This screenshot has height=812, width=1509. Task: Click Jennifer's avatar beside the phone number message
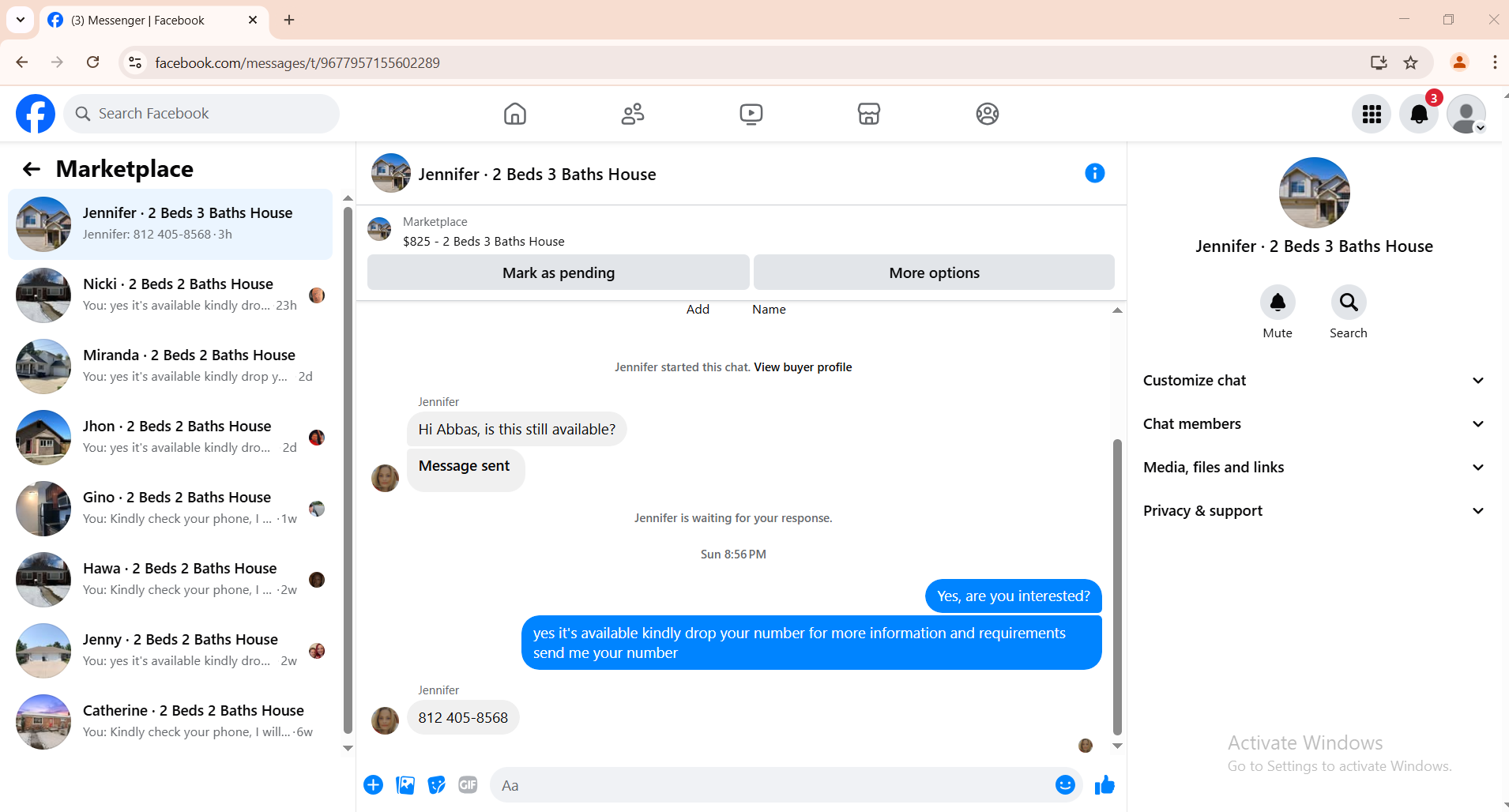click(x=385, y=720)
